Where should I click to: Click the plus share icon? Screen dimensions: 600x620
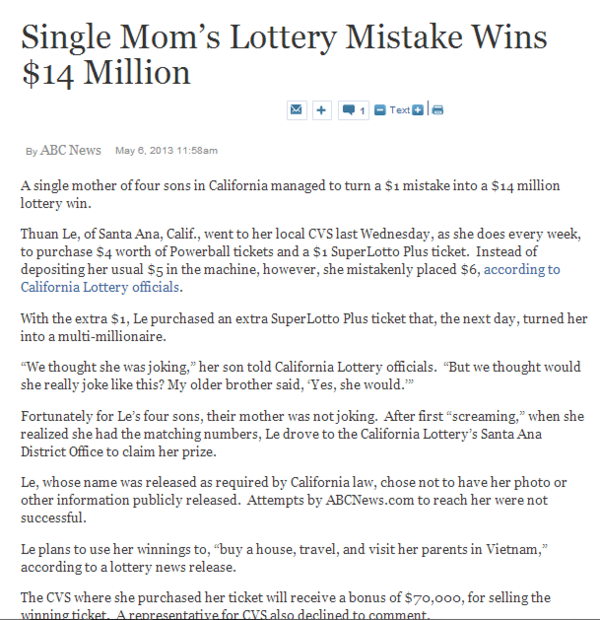(x=321, y=110)
